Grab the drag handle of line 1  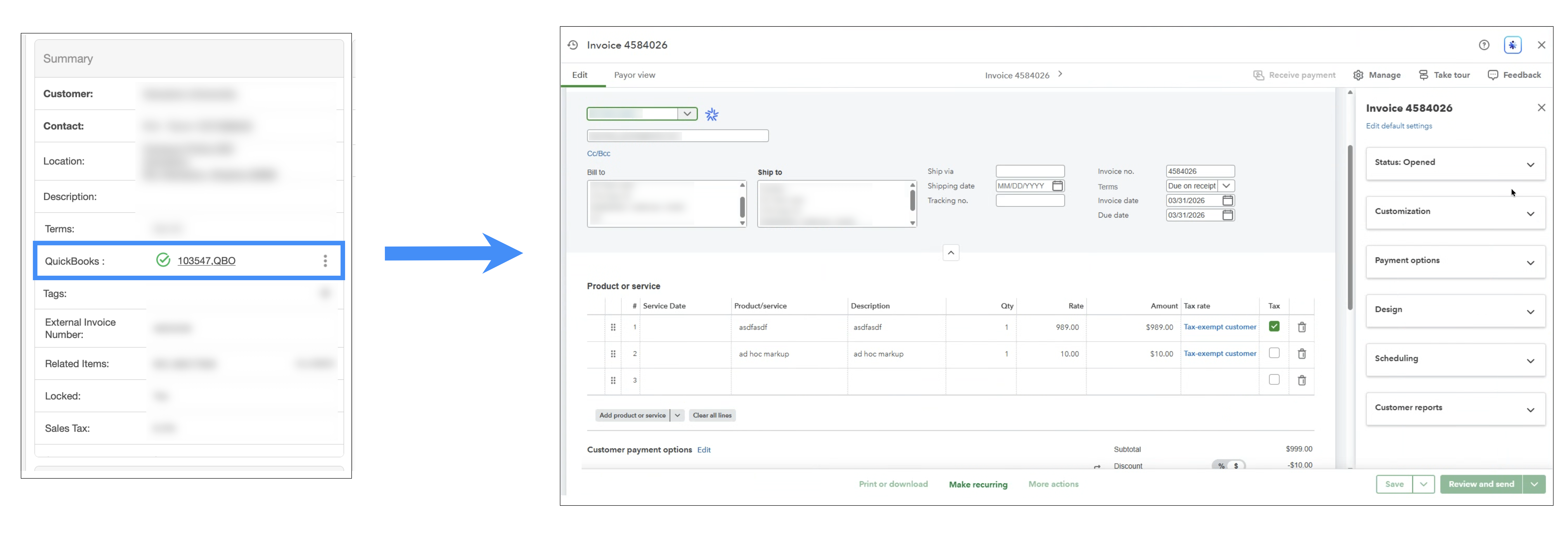[613, 327]
